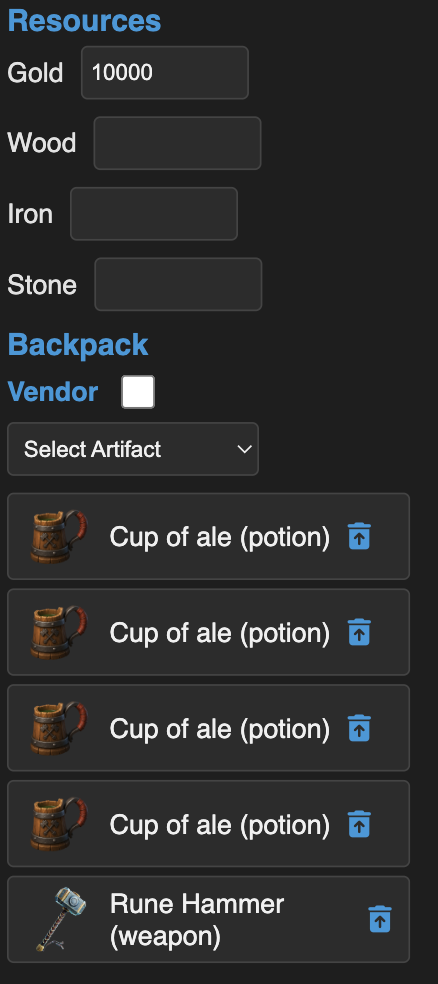
Task: Click the first Cup of ale mug image
Action: [x=58, y=537]
